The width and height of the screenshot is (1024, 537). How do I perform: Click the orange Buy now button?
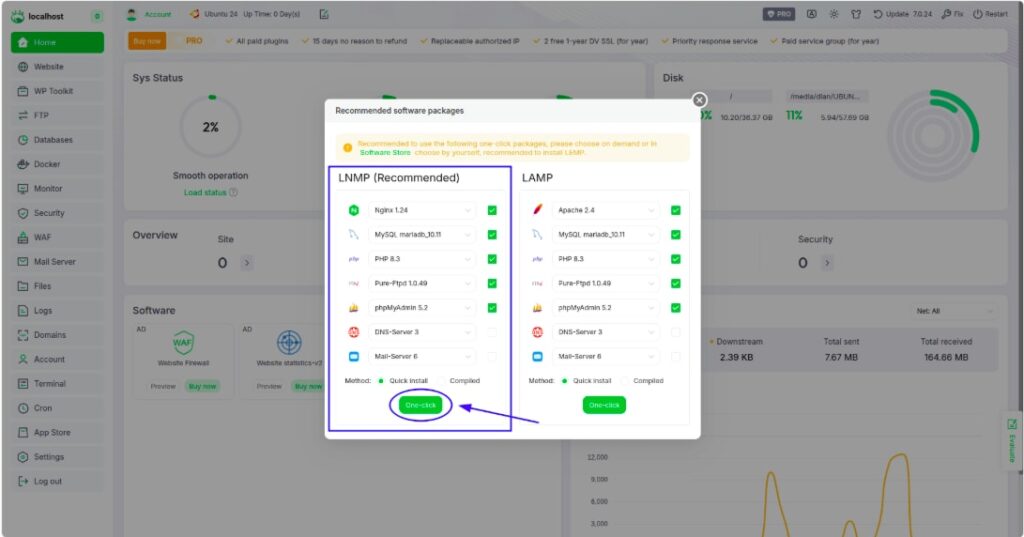coord(147,41)
